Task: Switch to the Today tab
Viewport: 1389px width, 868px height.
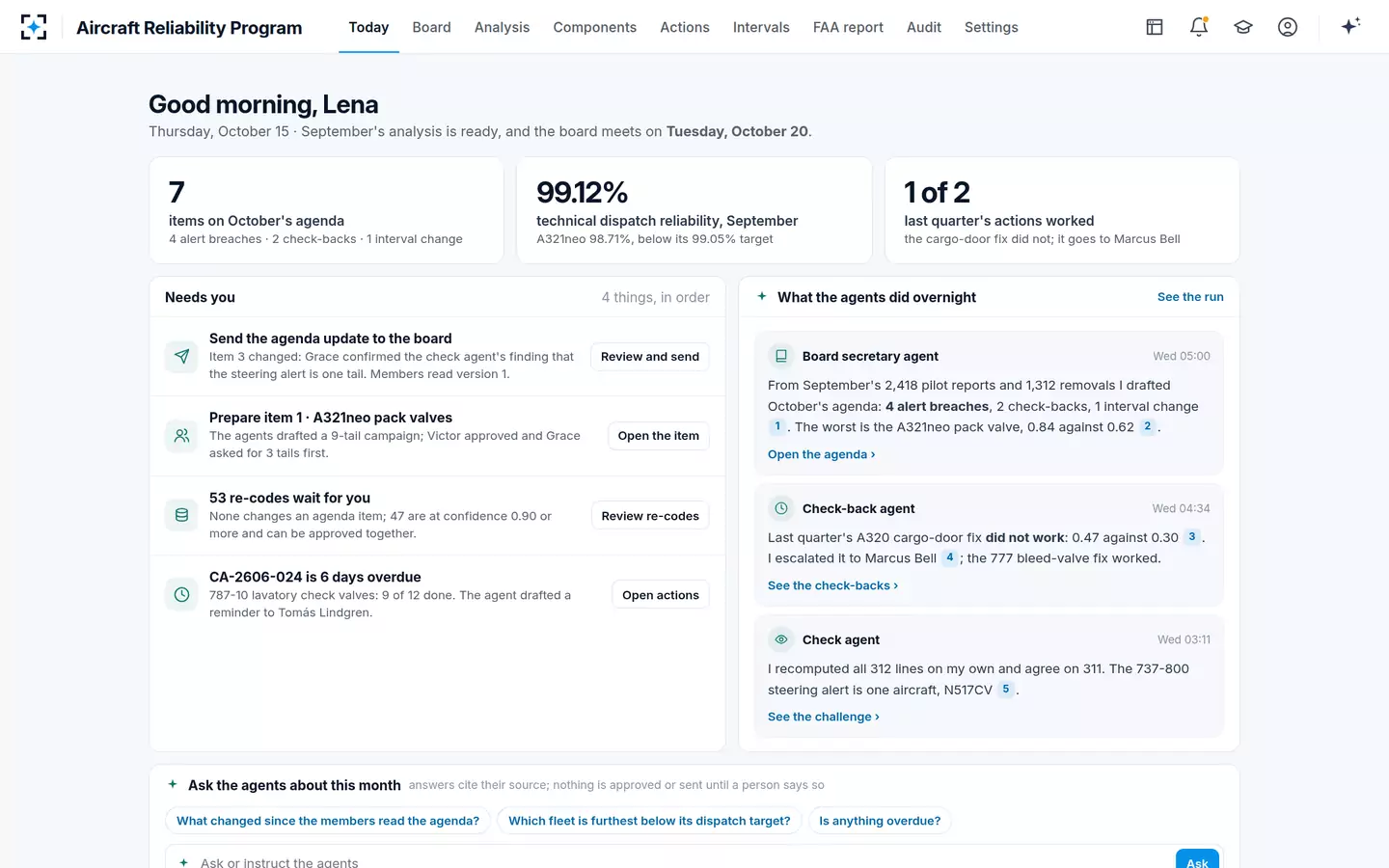Action: pos(368,27)
